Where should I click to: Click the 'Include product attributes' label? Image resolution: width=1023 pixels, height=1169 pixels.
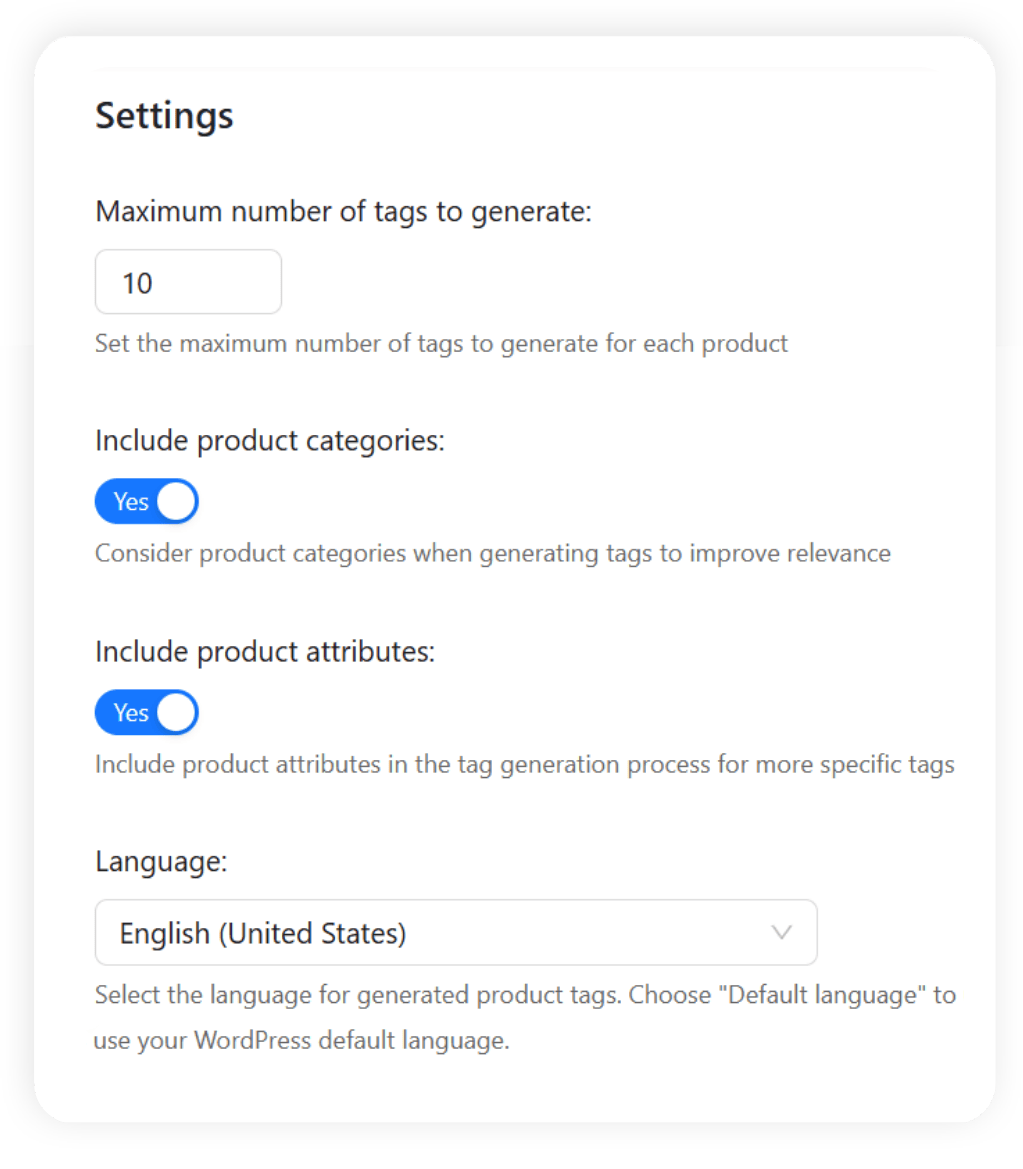point(264,651)
